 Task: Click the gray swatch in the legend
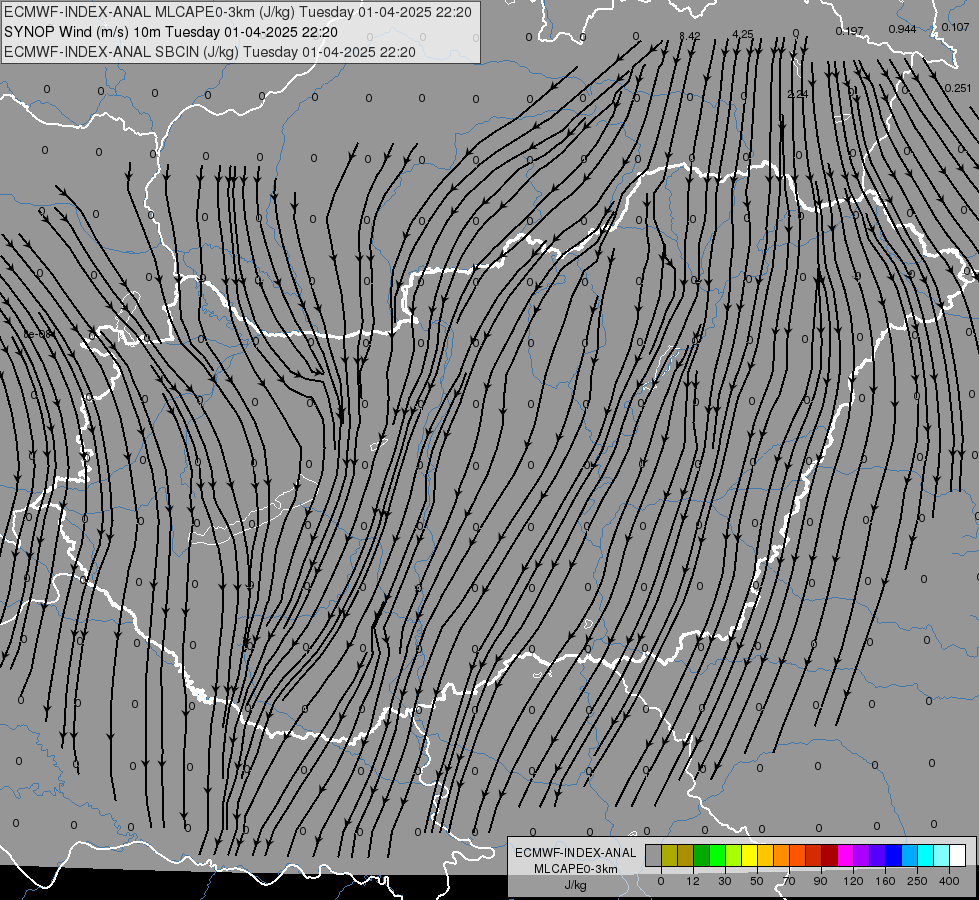(654, 855)
